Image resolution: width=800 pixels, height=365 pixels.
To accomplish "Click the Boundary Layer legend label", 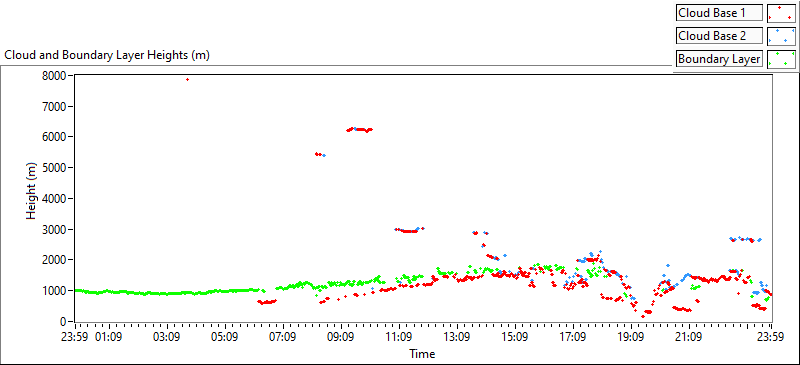I will click(x=719, y=59).
